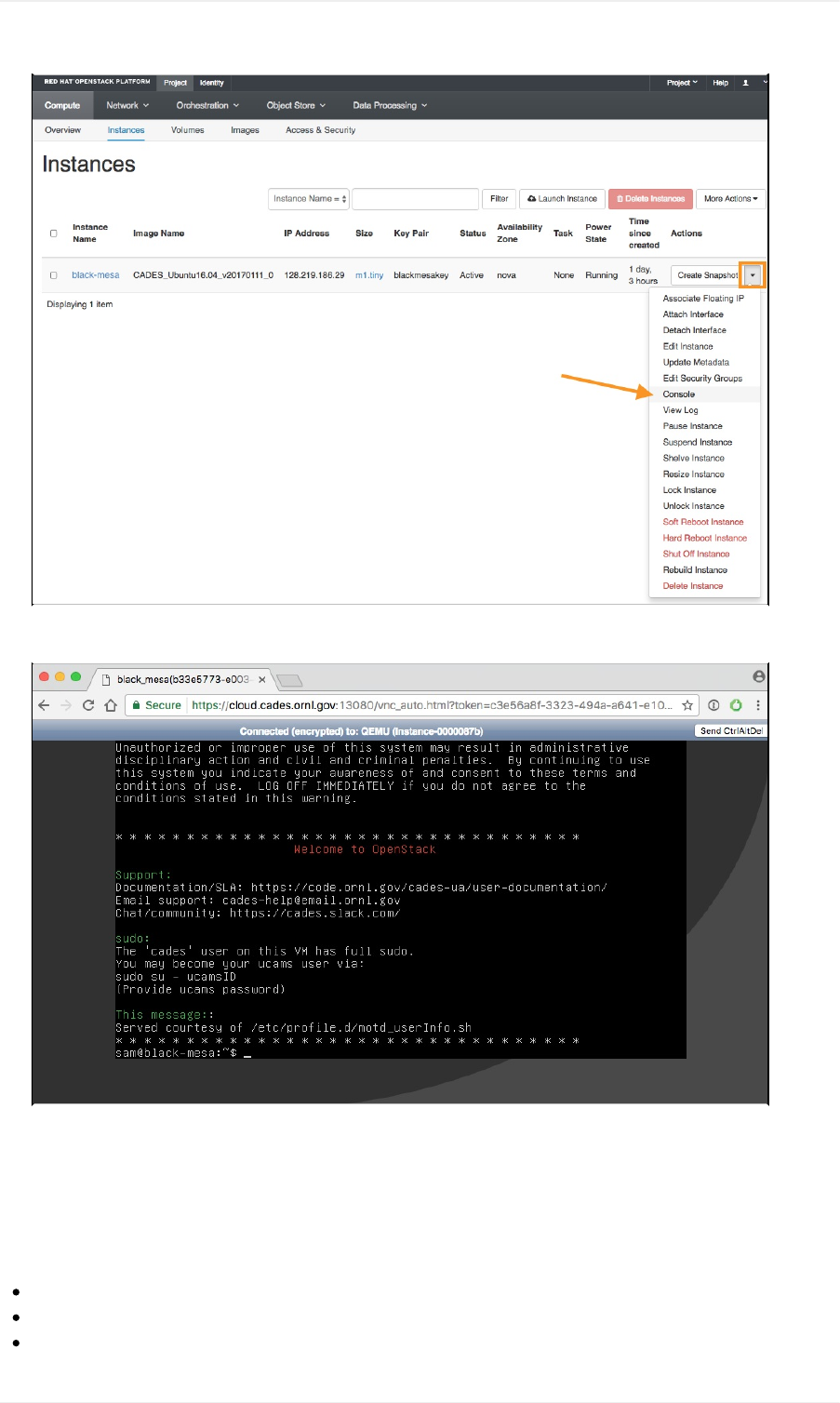Expand the Object Store menu dropdown
840x1403 pixels.
[x=296, y=106]
